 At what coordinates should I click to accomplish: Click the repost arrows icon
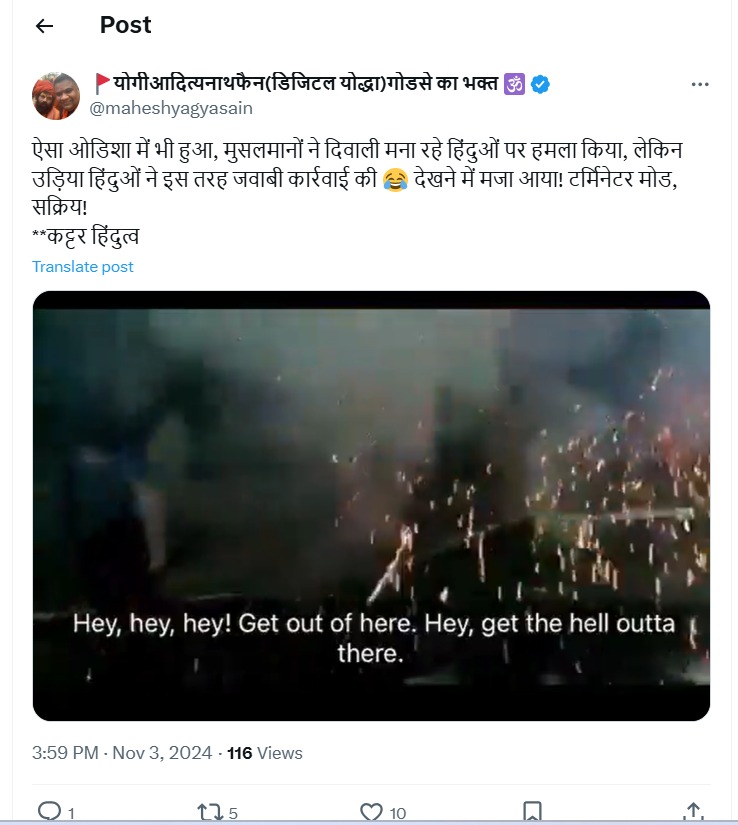point(209,810)
